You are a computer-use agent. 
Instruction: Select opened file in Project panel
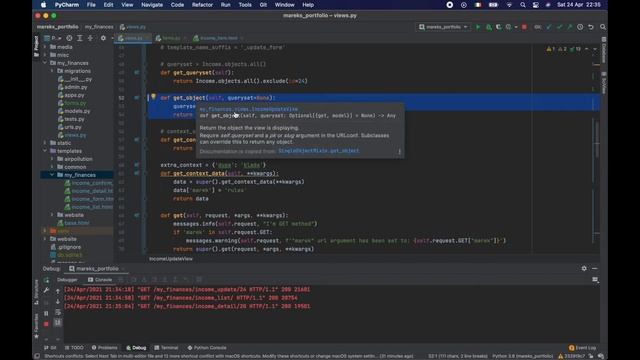[69, 38]
